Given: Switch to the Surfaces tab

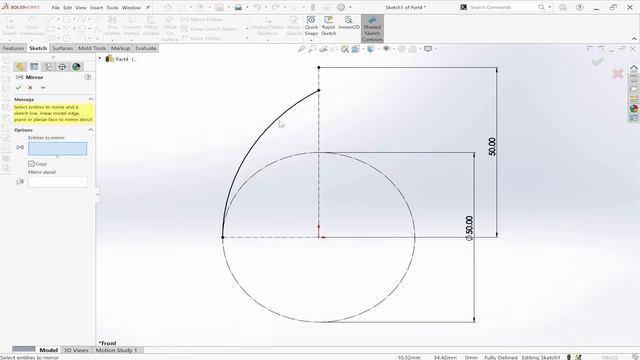Looking at the screenshot, I should click(62, 48).
